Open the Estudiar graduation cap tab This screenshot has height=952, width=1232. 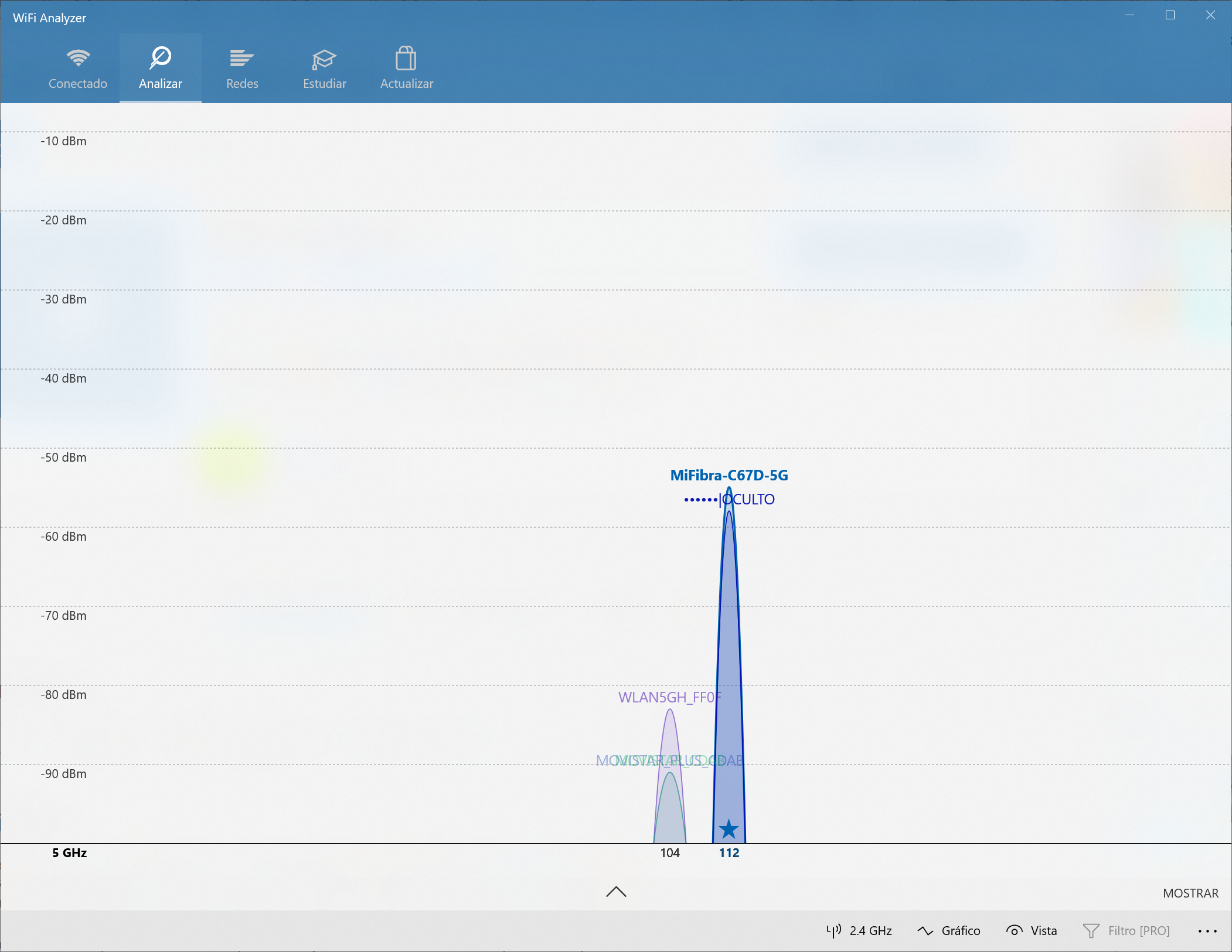pyautogui.click(x=324, y=69)
